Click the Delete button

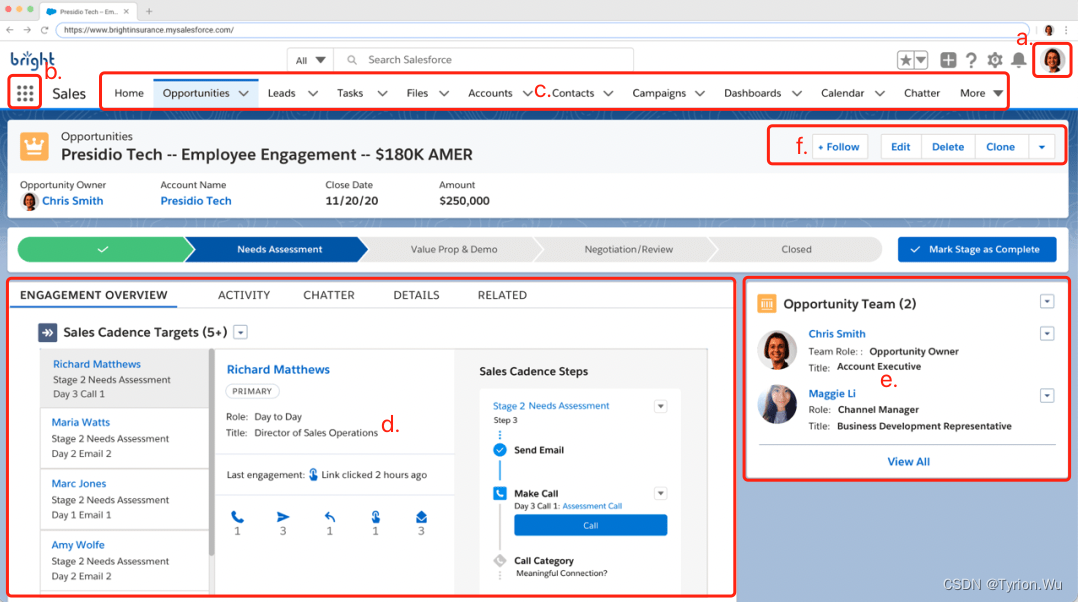tap(947, 147)
